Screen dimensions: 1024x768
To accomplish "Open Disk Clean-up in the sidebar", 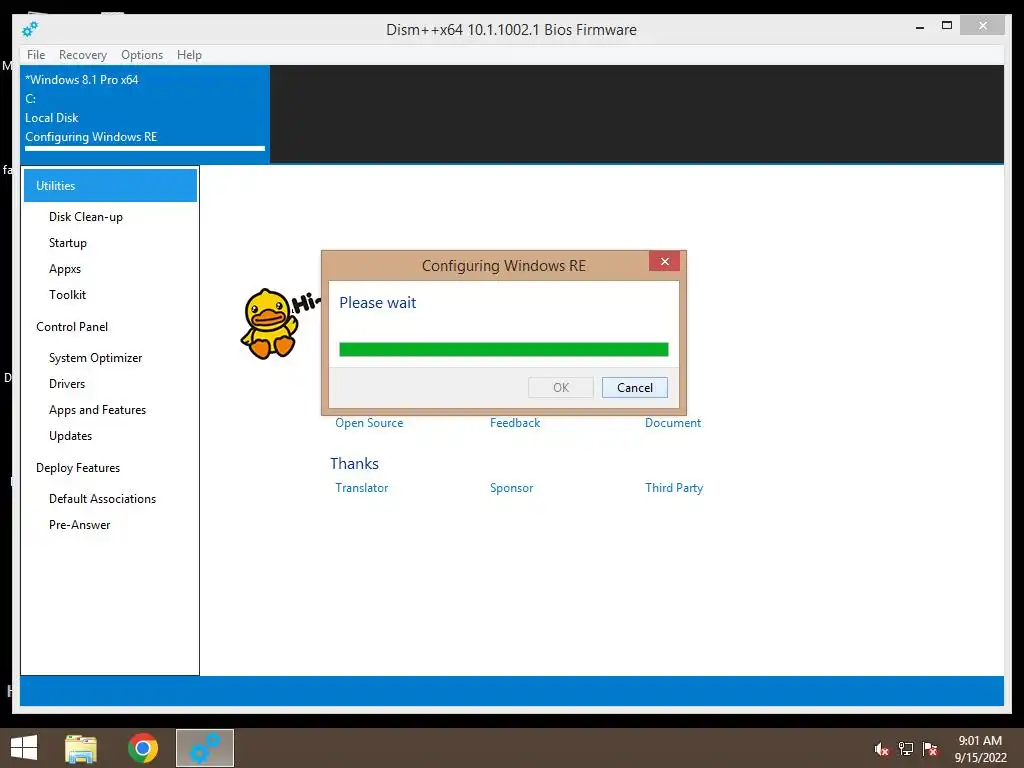I will (x=86, y=217).
